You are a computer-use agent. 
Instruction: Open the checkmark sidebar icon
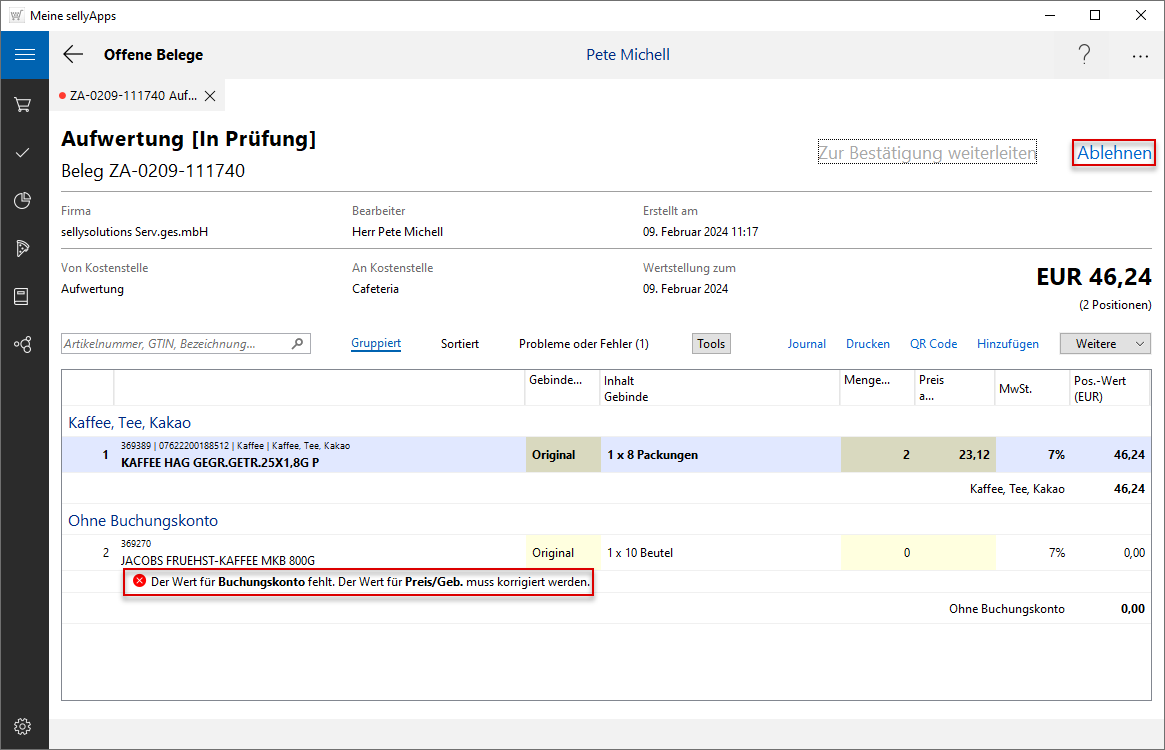(22, 153)
